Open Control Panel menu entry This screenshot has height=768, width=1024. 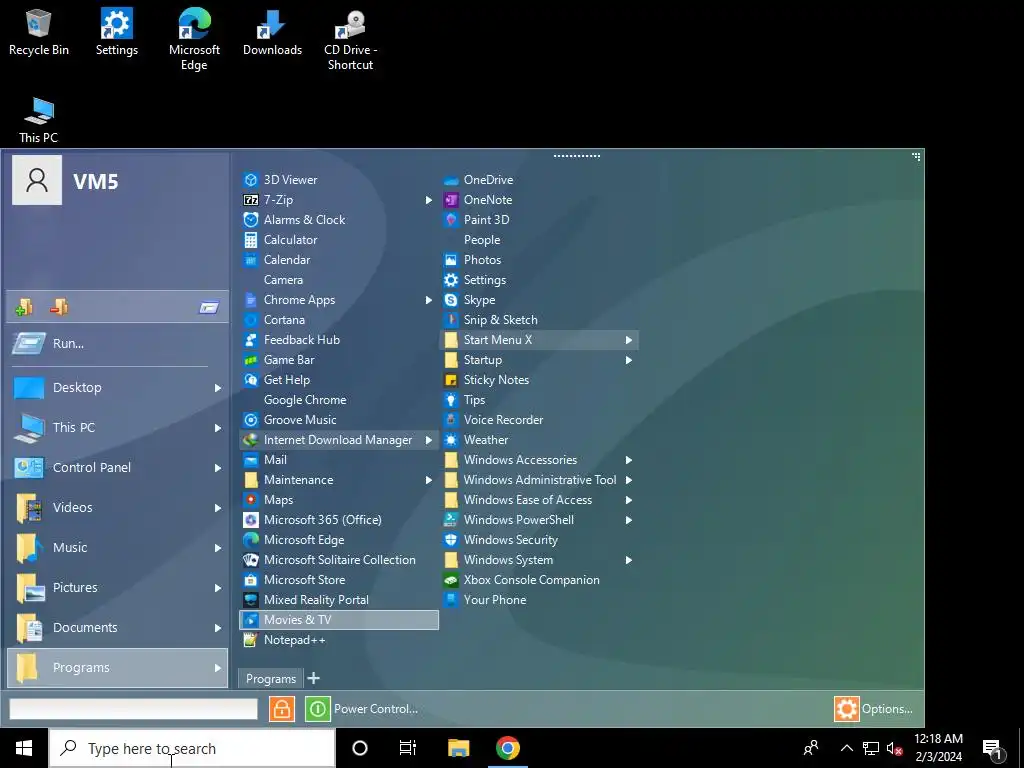click(x=118, y=468)
